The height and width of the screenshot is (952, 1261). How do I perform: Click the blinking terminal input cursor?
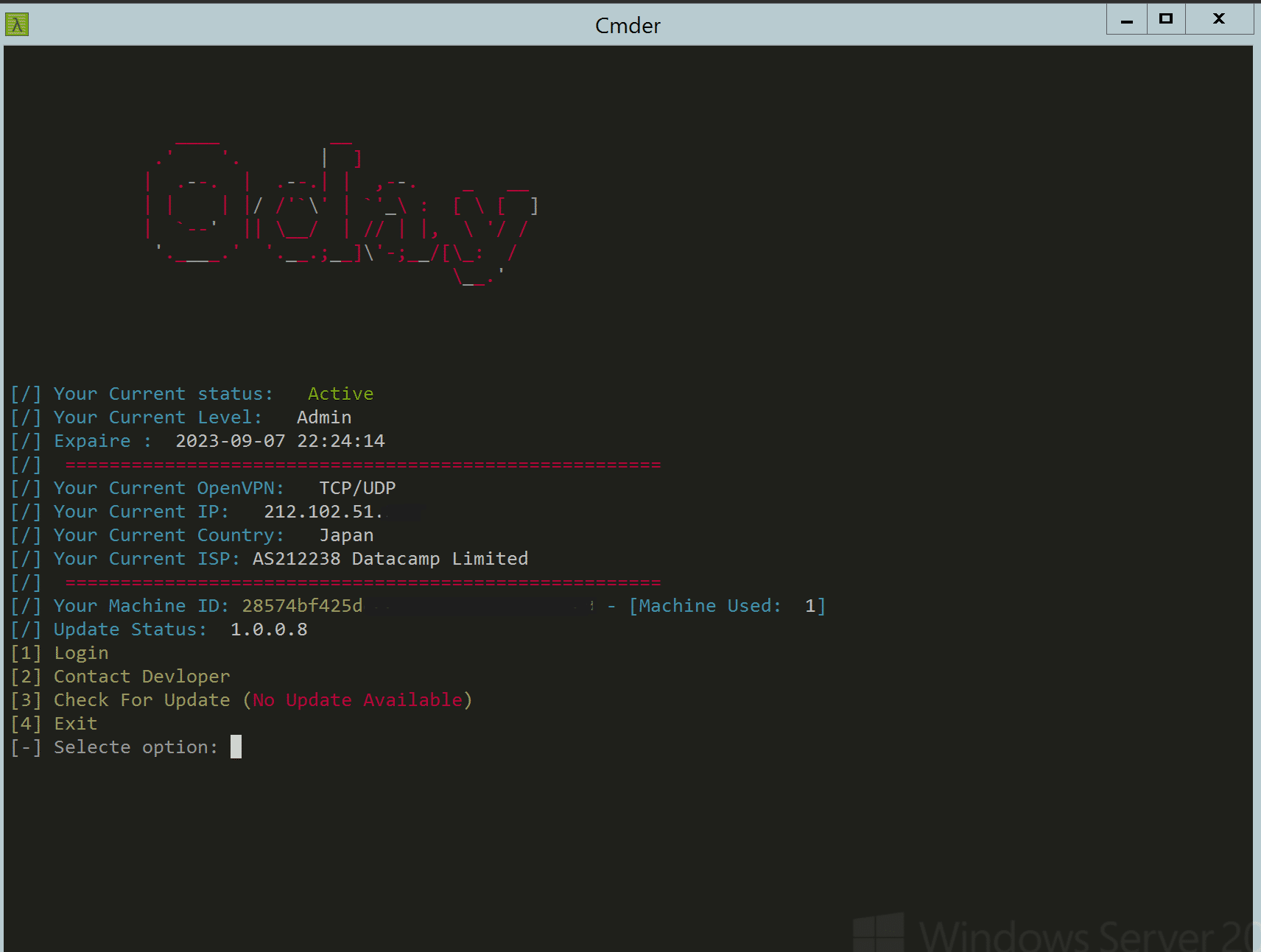[x=236, y=747]
